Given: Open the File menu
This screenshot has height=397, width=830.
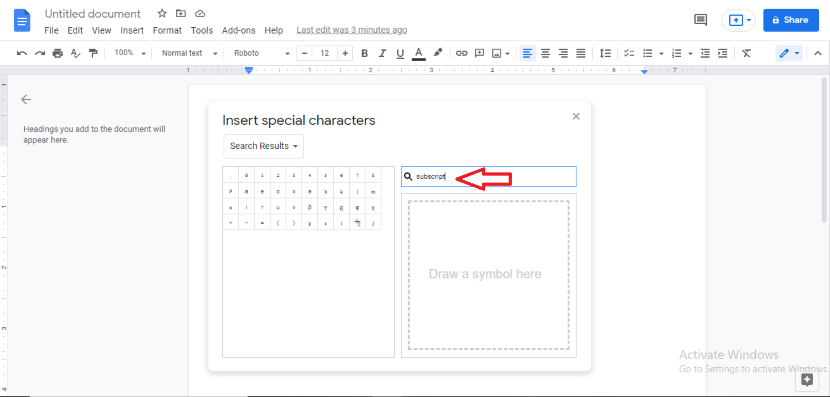Looking at the screenshot, I should pyautogui.click(x=51, y=31).
